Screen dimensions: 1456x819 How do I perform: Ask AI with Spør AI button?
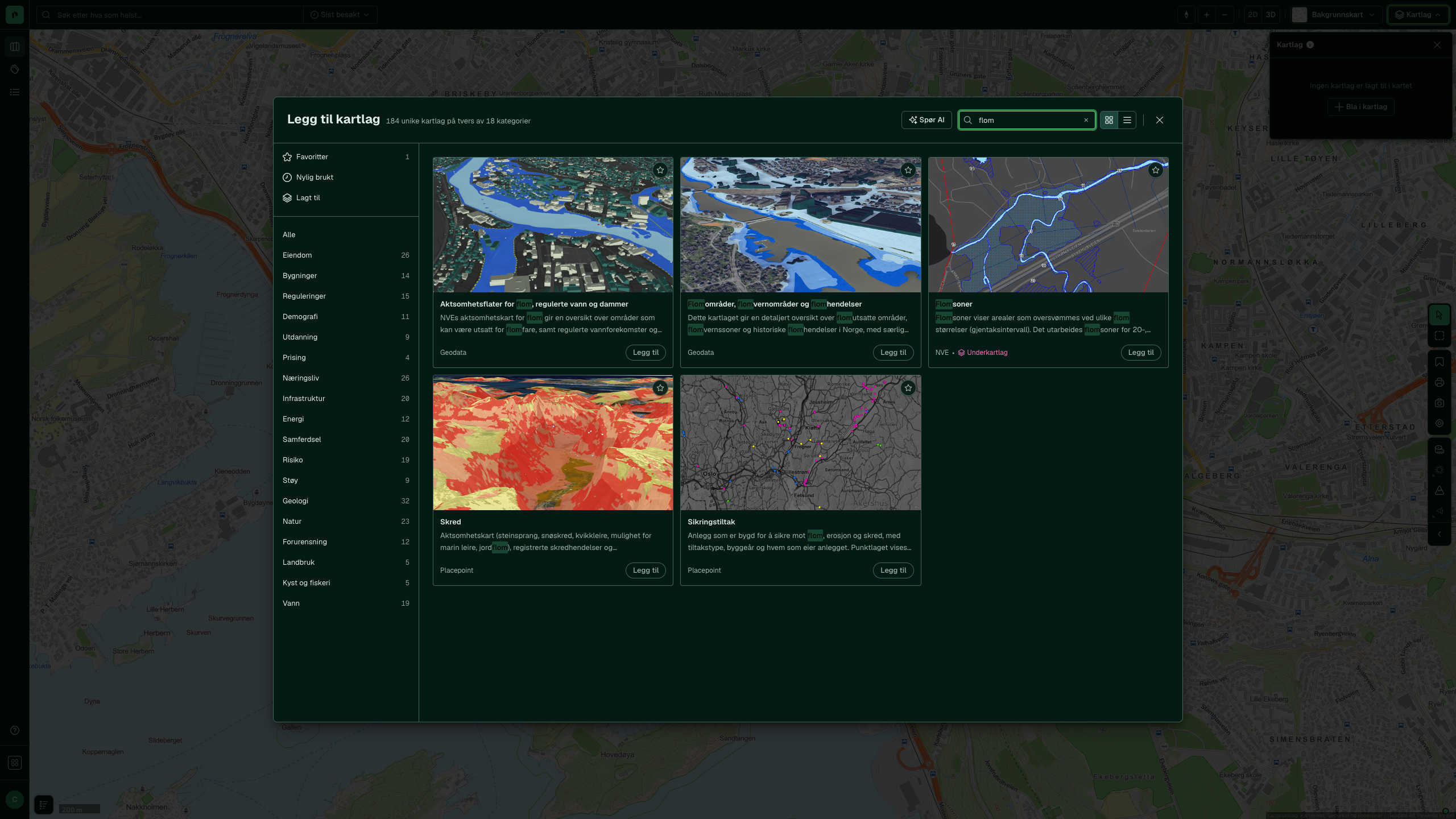click(x=926, y=120)
